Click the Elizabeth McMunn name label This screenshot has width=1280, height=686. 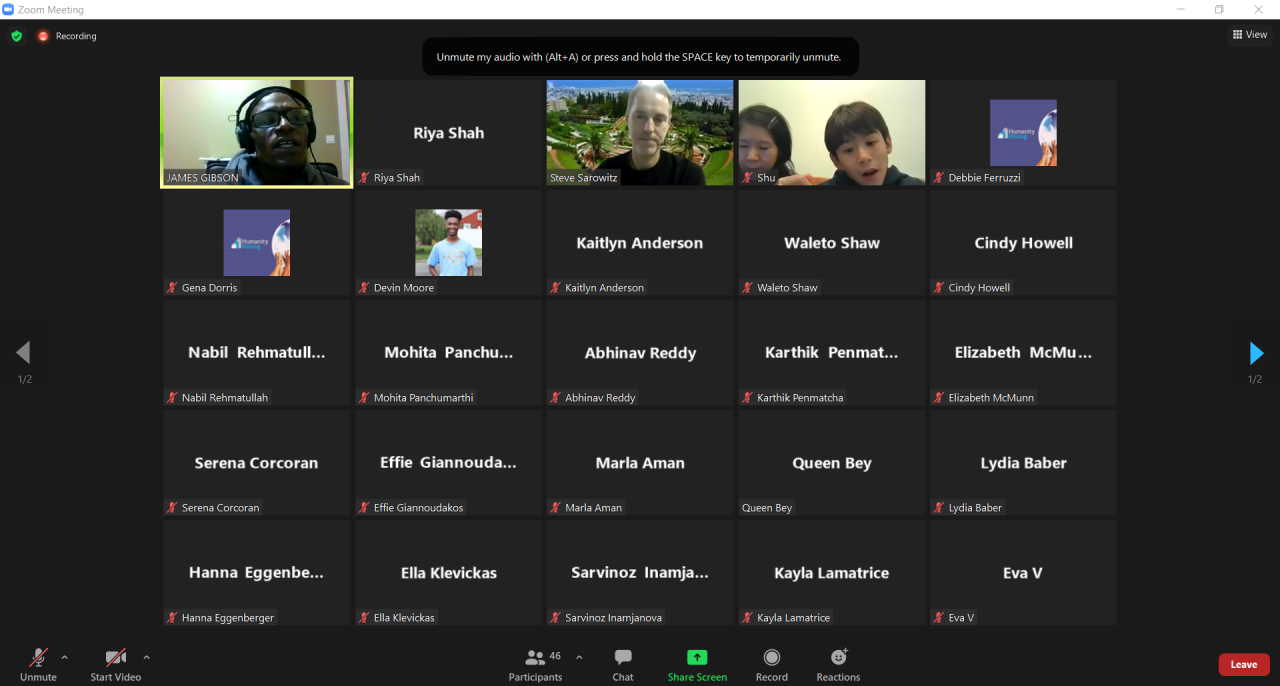point(991,397)
